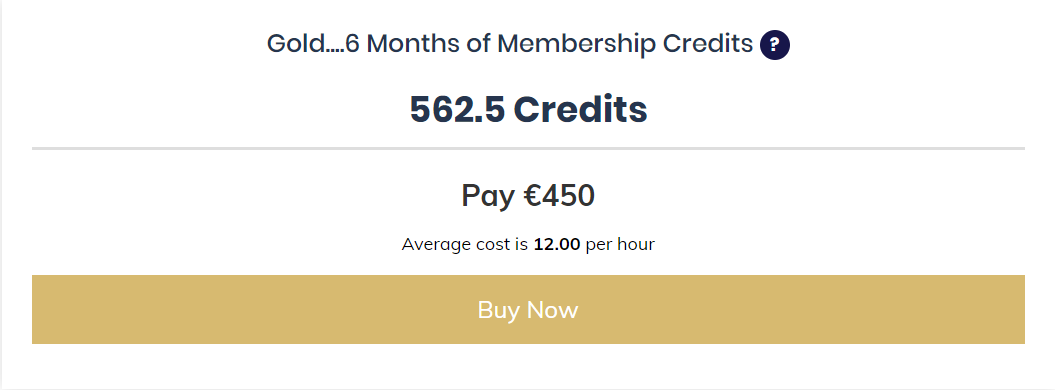Click the white Buy Now label text
Image resolution: width=1055 pixels, height=390 pixels.
pos(528,309)
